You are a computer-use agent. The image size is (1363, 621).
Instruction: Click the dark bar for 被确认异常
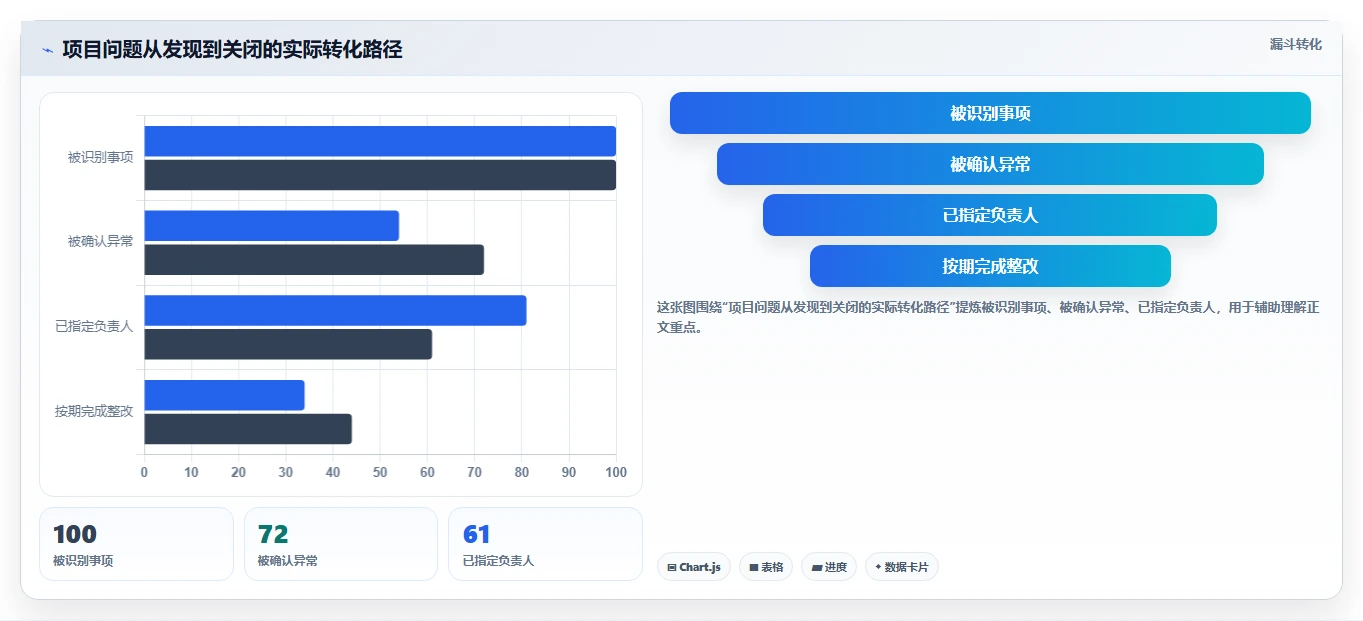click(314, 260)
